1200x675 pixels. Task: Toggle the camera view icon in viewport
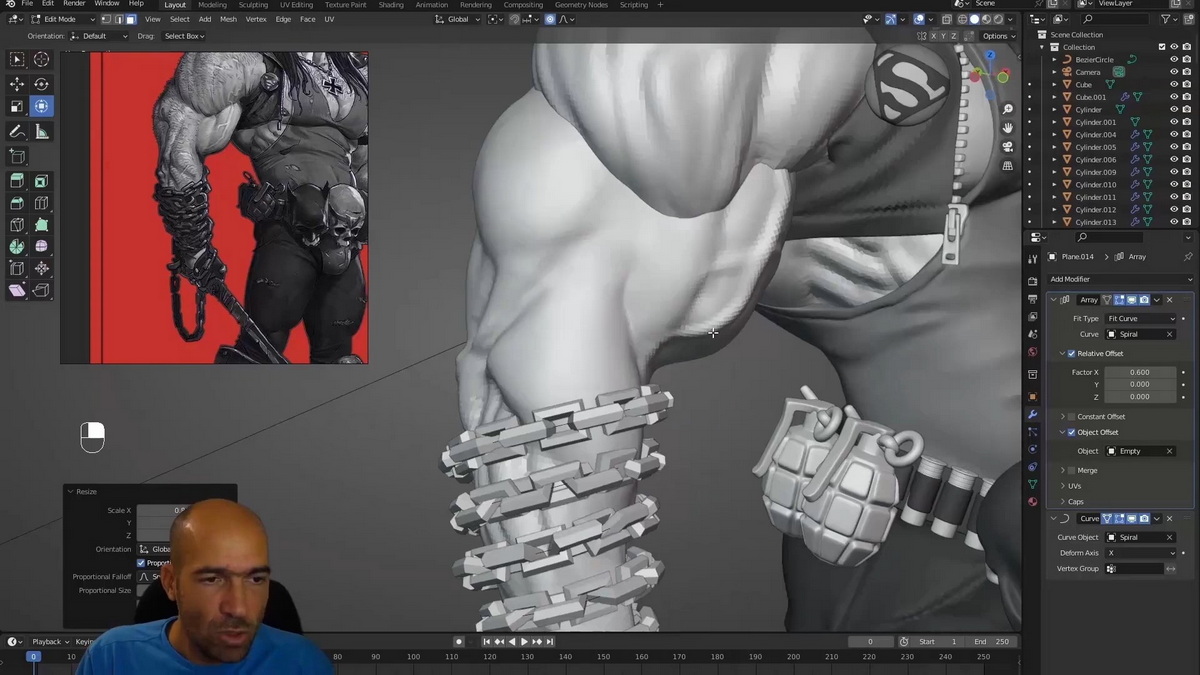pos(1008,147)
